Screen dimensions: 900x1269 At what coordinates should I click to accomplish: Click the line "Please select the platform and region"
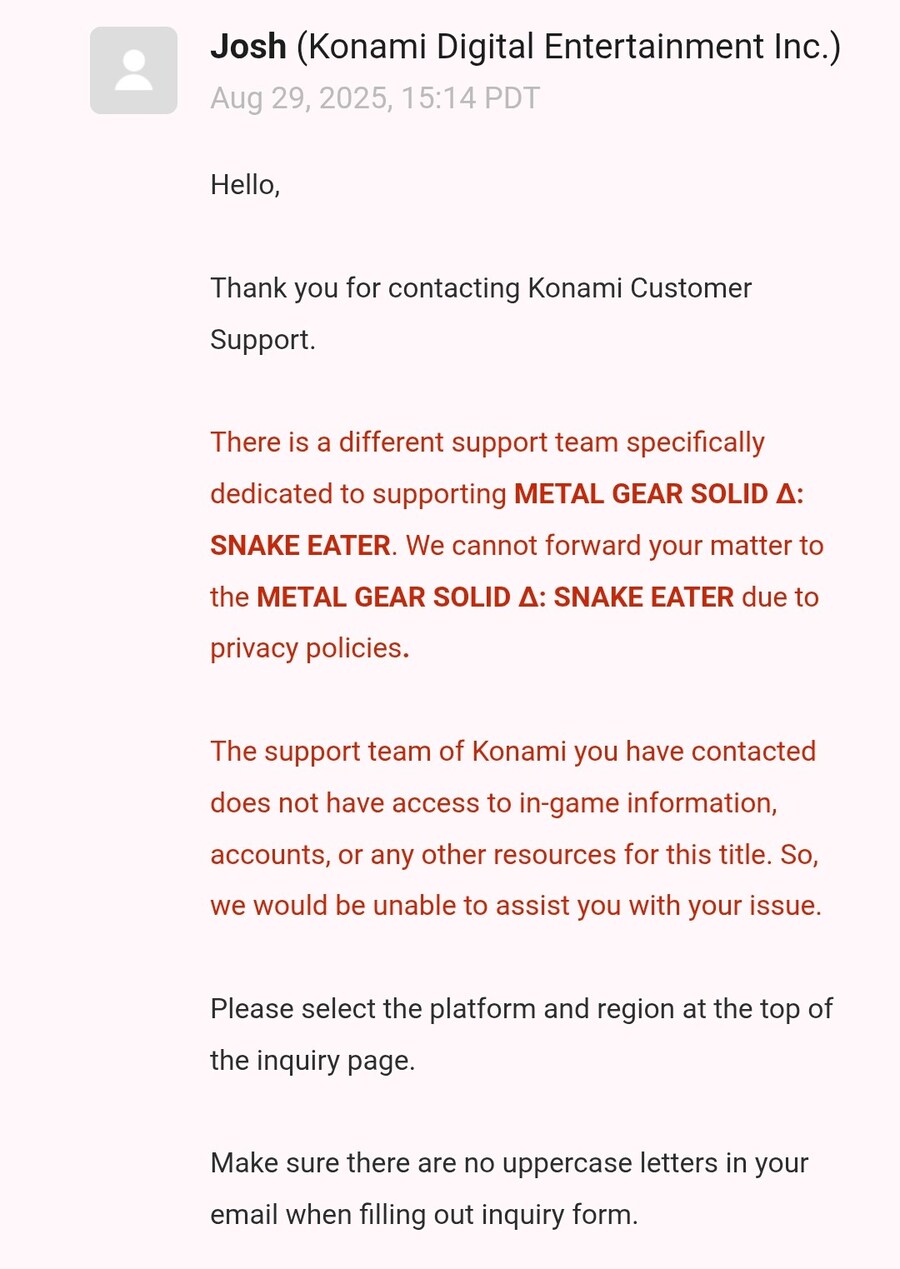tap(521, 1009)
